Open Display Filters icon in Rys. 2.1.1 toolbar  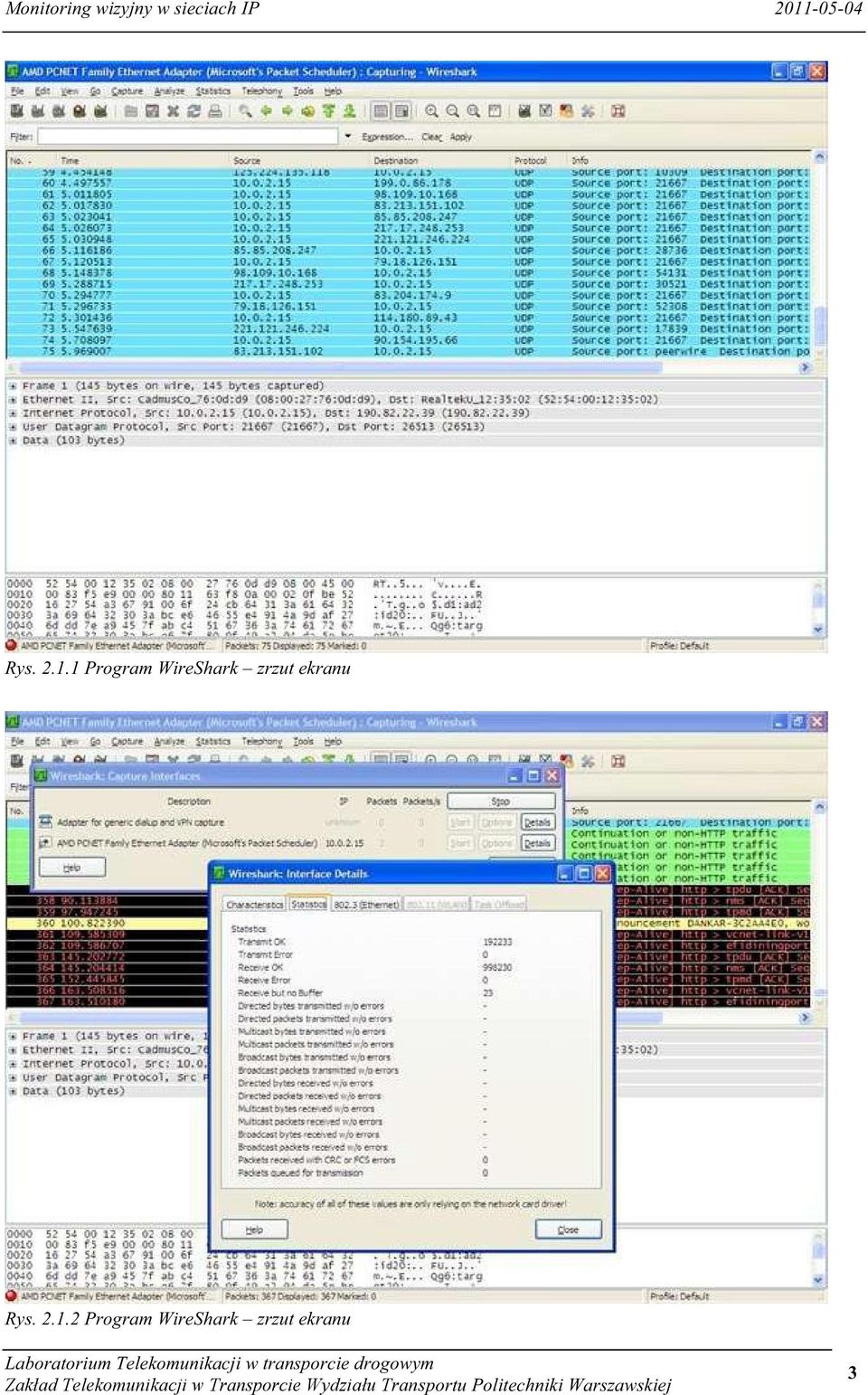545,111
